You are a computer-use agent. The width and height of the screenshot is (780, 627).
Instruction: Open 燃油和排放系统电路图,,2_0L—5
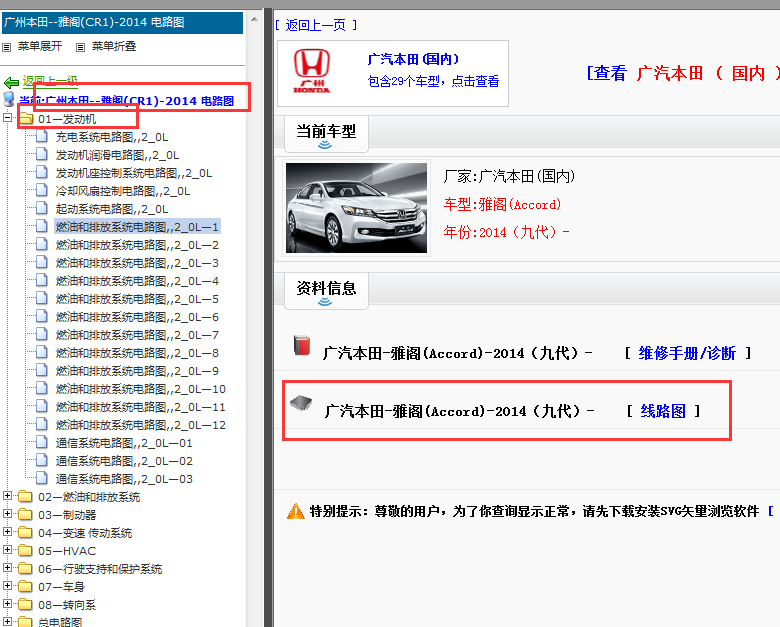coord(137,299)
